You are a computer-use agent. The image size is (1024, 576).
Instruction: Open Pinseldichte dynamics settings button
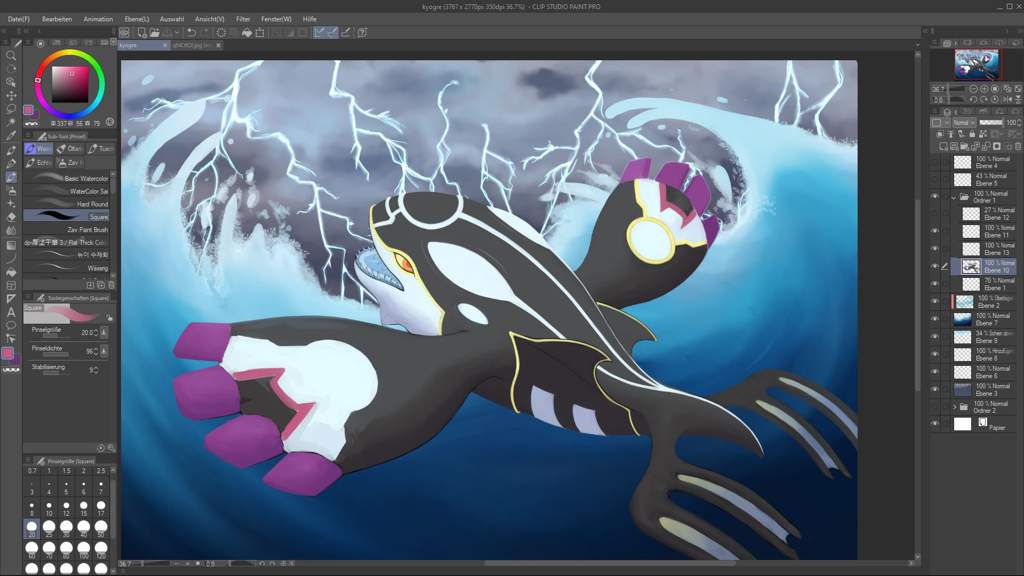coord(104,351)
